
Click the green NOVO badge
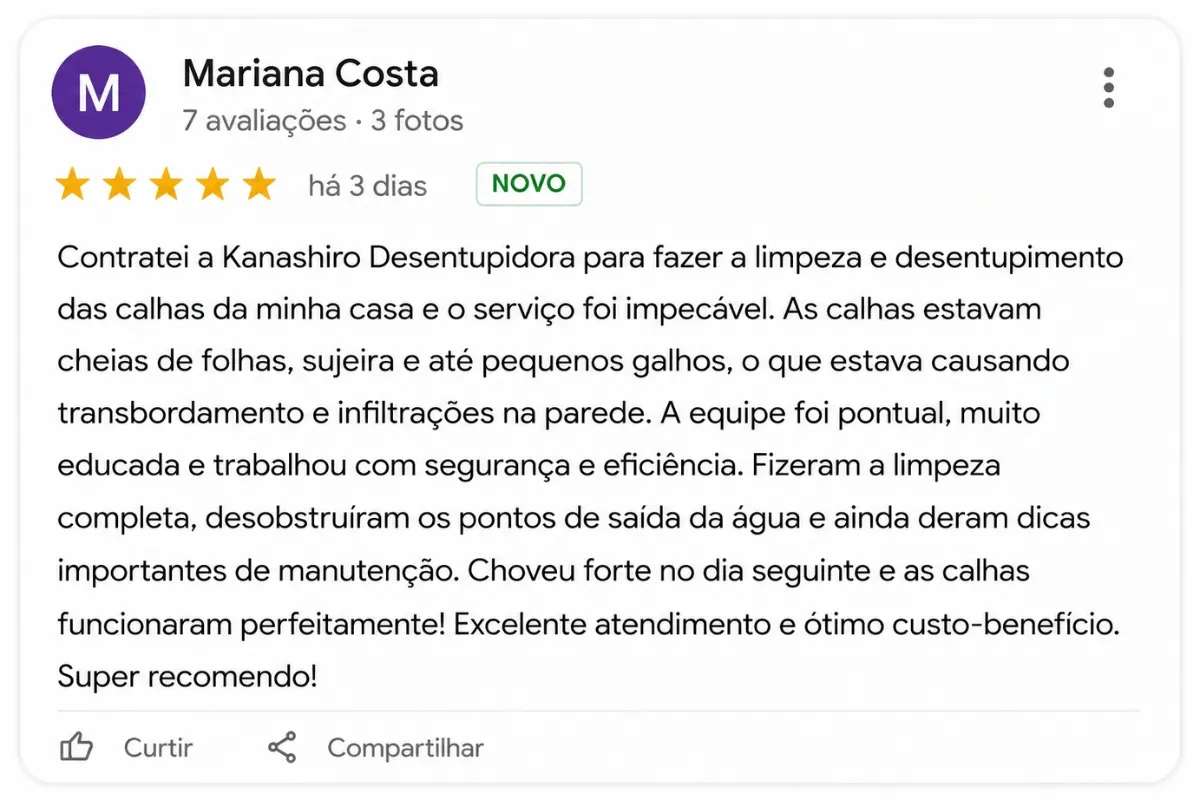[529, 184]
